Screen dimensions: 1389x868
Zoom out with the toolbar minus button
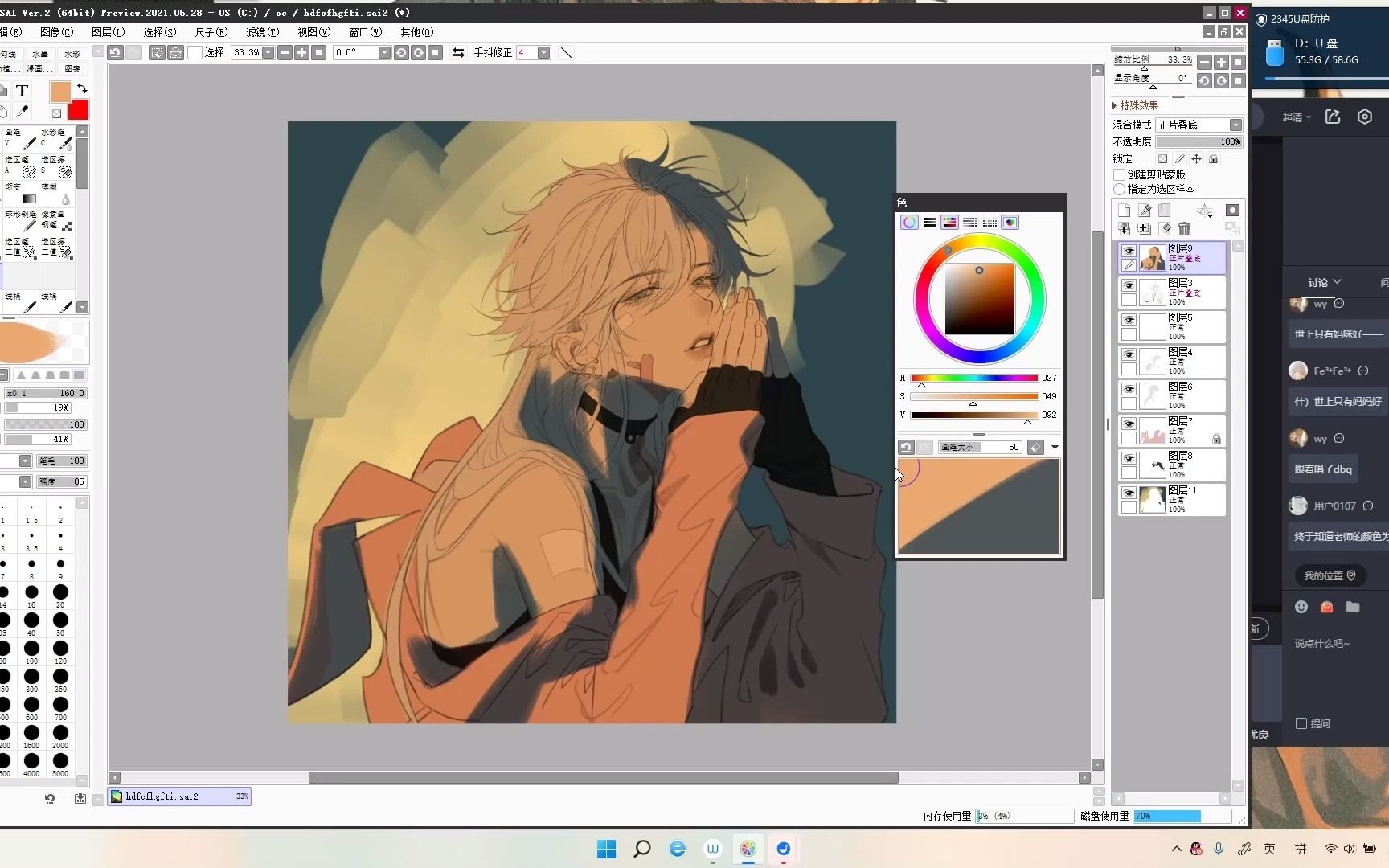pos(285,52)
